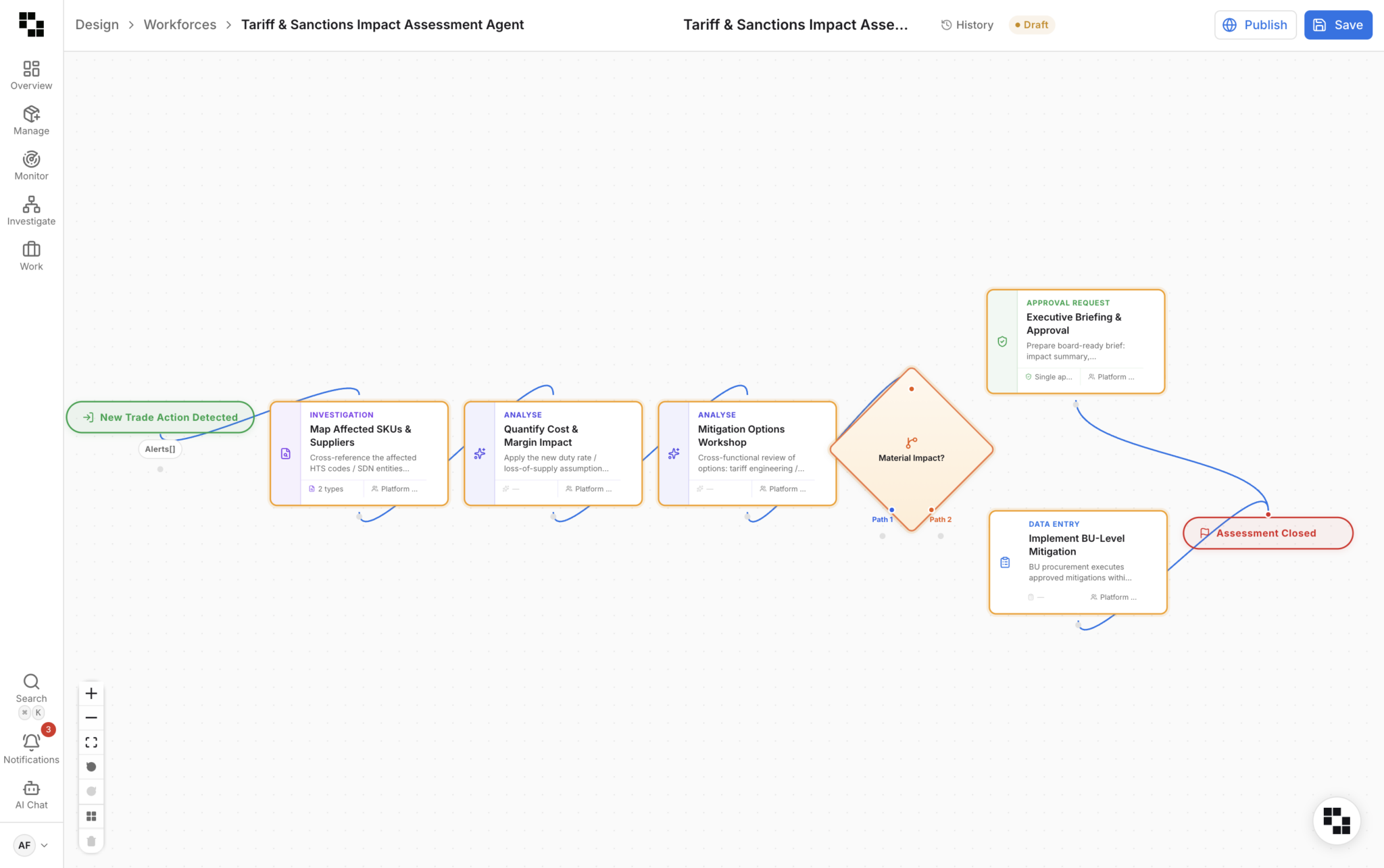
Task: Click the Workforces breadcrumb
Action: click(180, 24)
